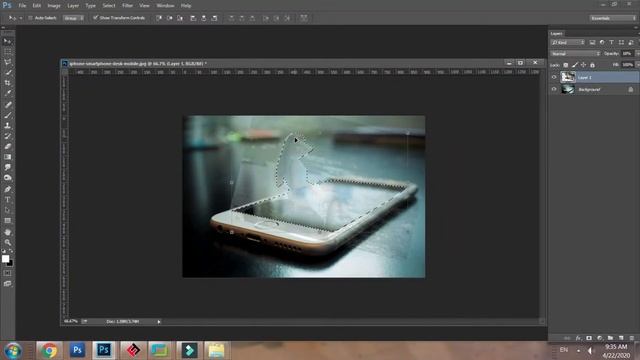Open status bar info arrow
The image size is (640, 360).
[159, 322]
